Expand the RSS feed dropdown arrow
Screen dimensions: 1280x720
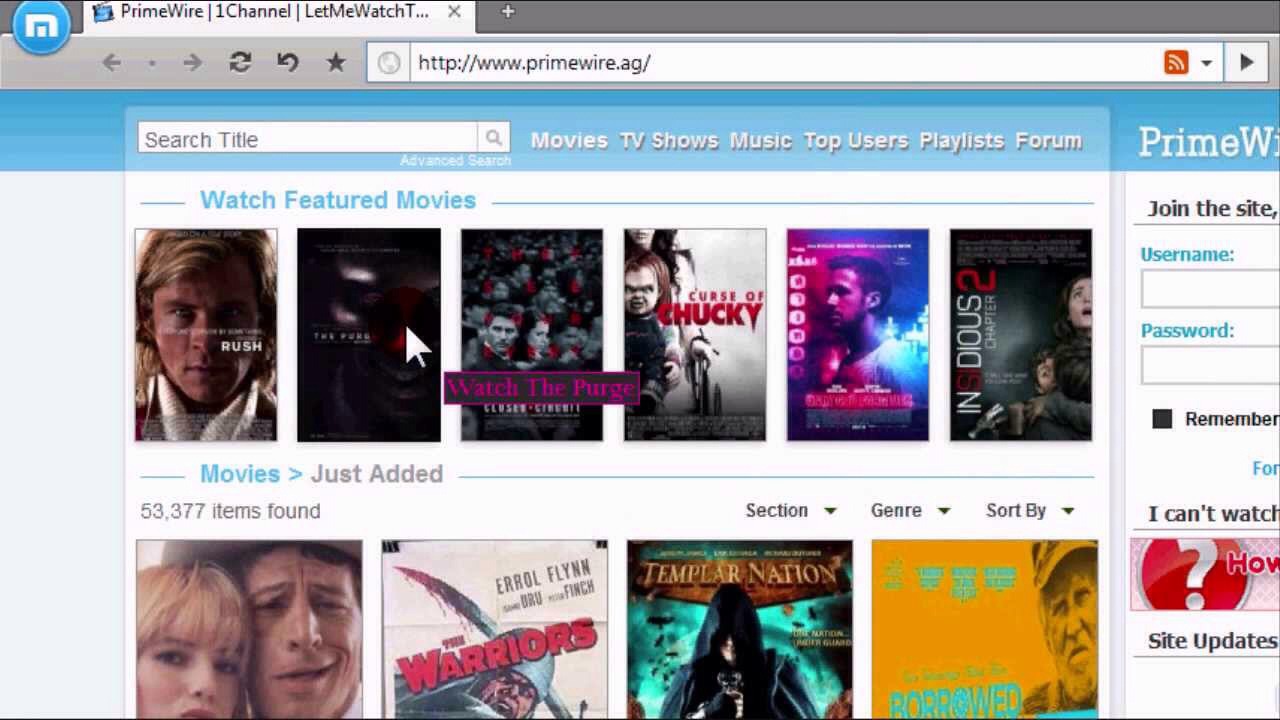[x=1206, y=63]
